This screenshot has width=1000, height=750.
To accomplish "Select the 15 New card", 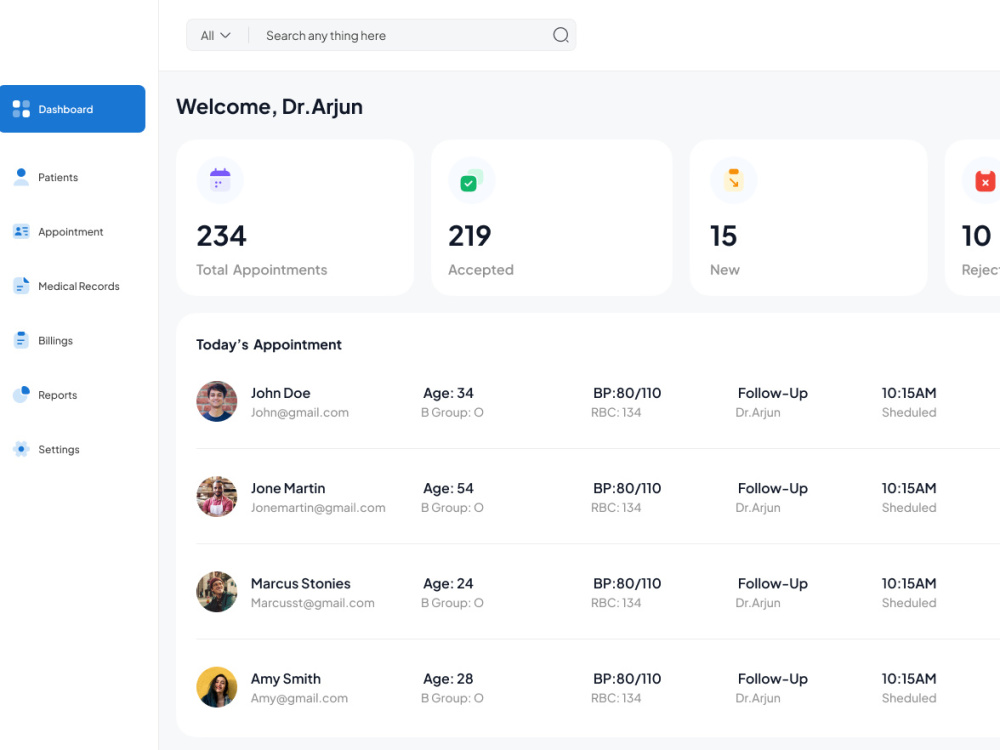I will [809, 217].
